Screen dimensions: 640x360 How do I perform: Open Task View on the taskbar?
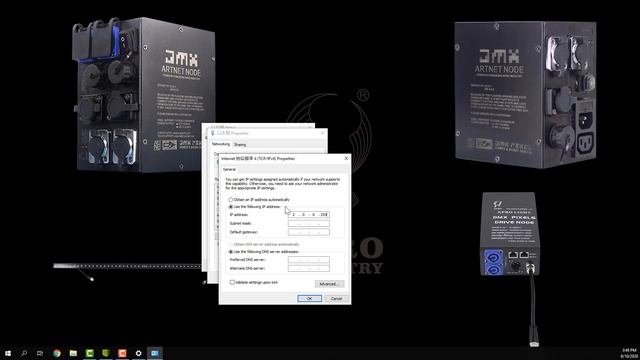40,353
